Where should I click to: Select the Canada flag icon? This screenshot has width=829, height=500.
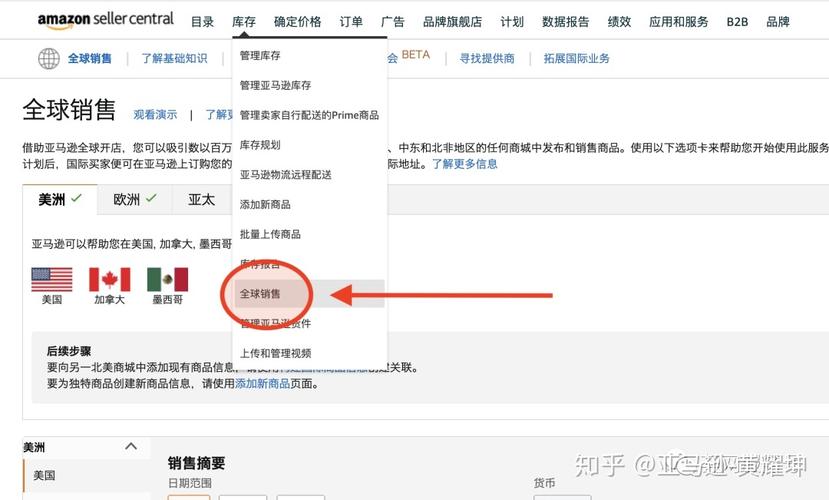tap(109, 280)
